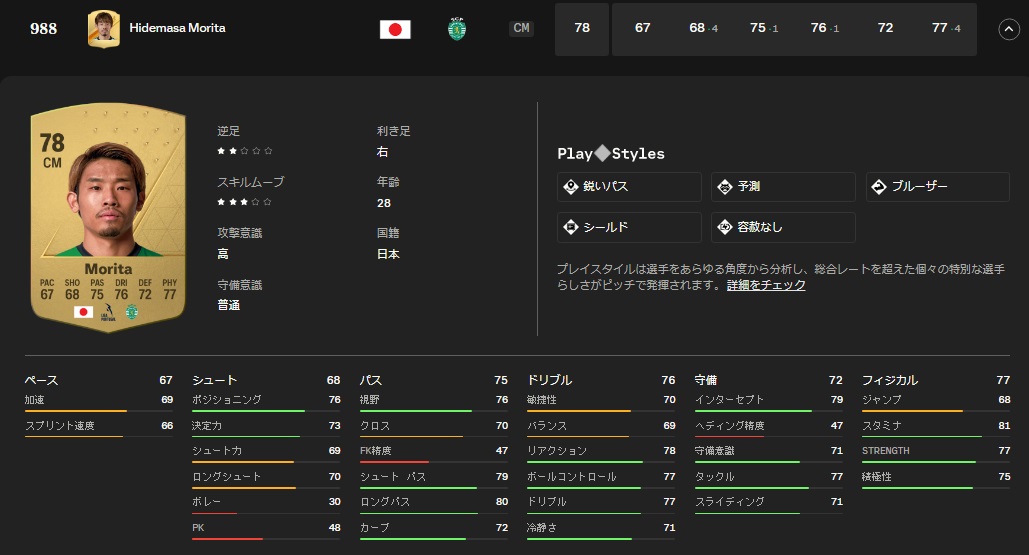
Task: Click the スタミナ stat bar
Action: [920, 437]
